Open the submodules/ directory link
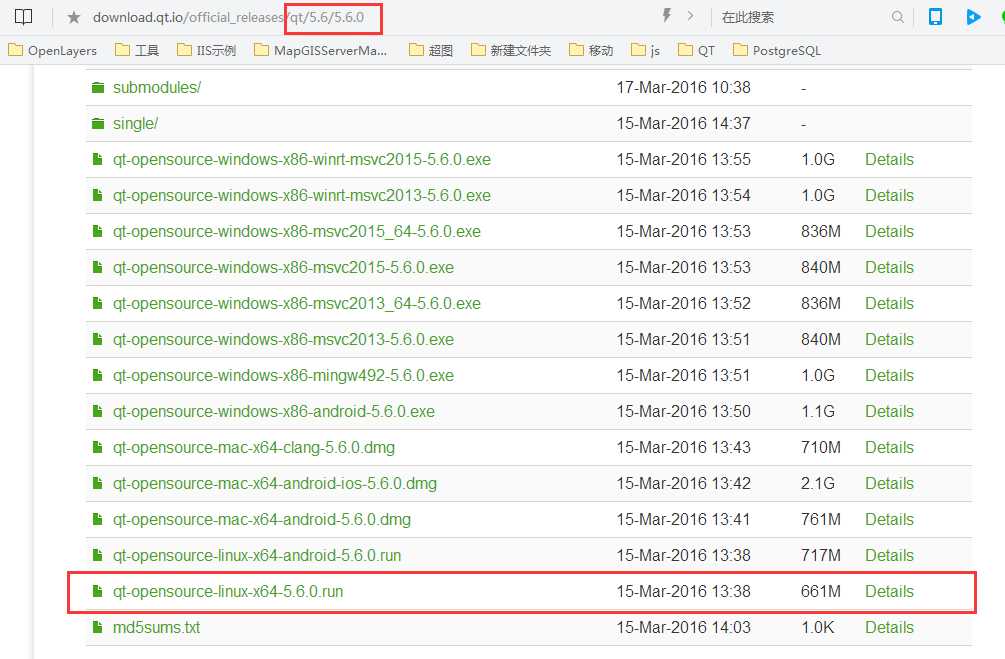1005x659 pixels. click(x=157, y=87)
